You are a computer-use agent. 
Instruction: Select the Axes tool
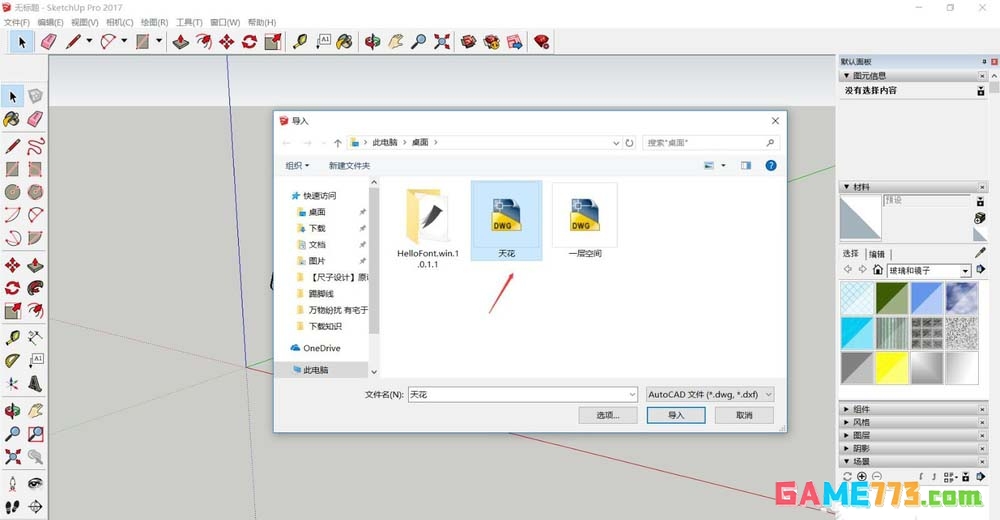click(x=12, y=383)
